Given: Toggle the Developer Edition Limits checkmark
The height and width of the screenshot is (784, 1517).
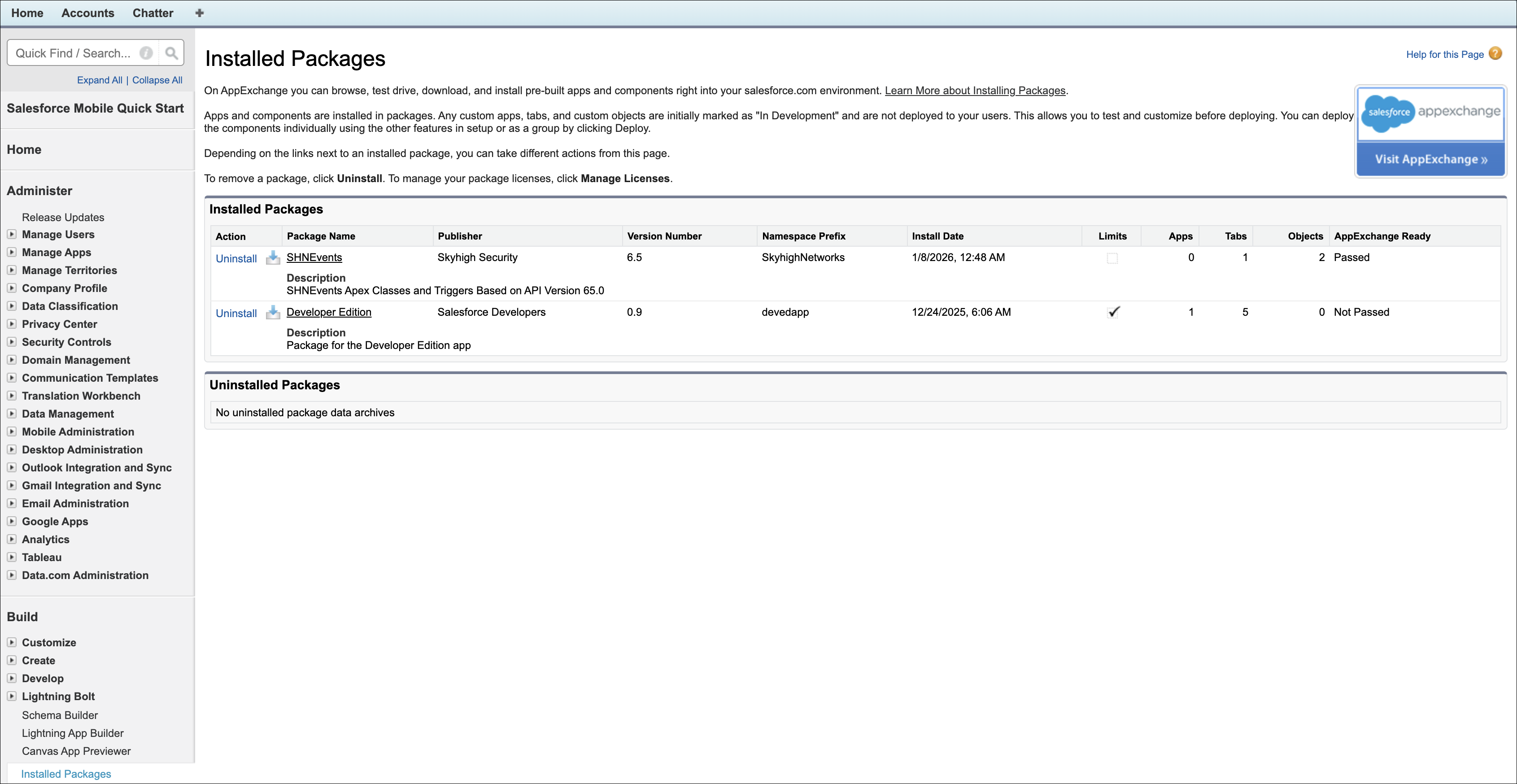Looking at the screenshot, I should point(1113,312).
